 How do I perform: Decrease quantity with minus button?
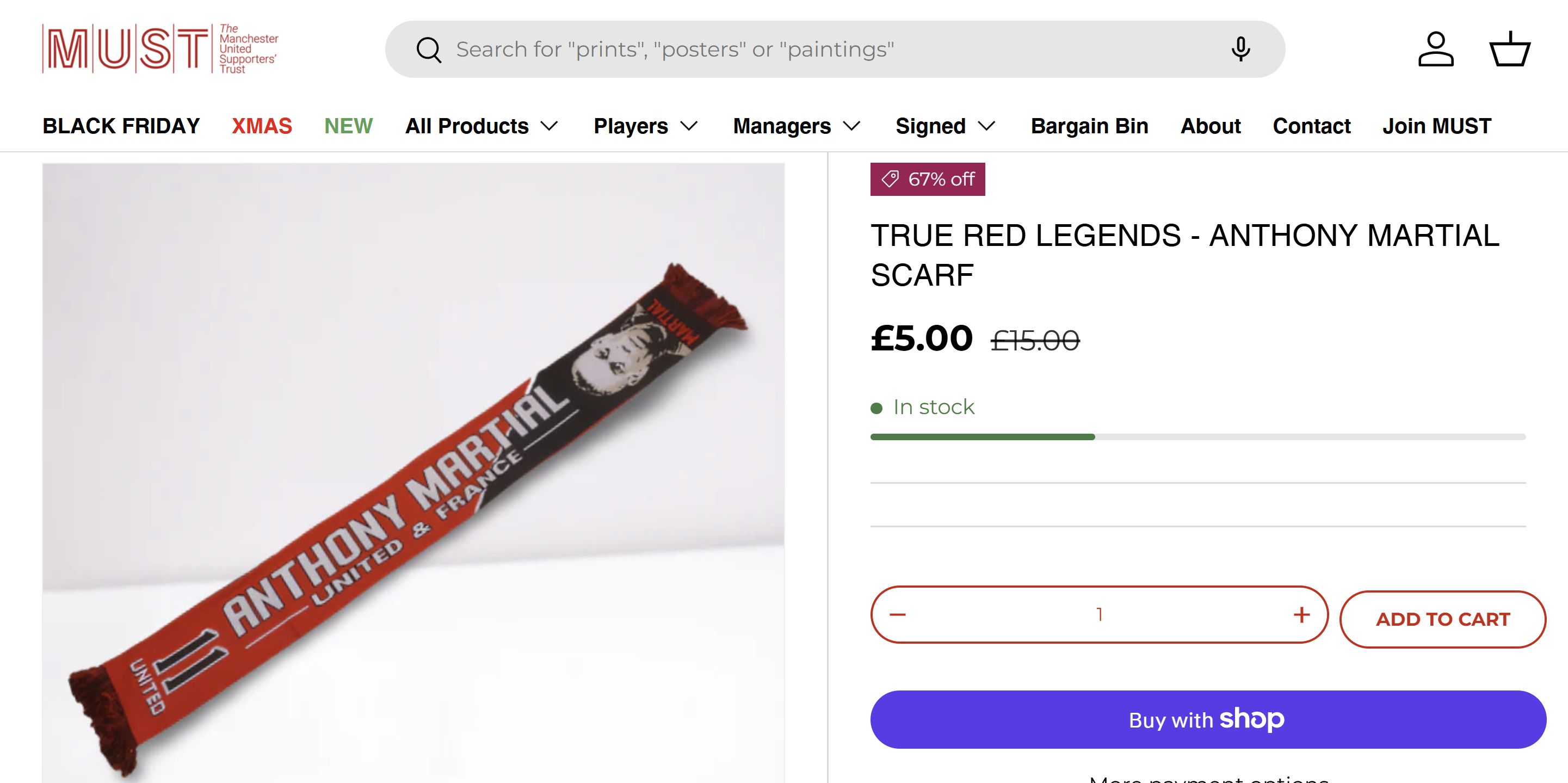click(898, 614)
